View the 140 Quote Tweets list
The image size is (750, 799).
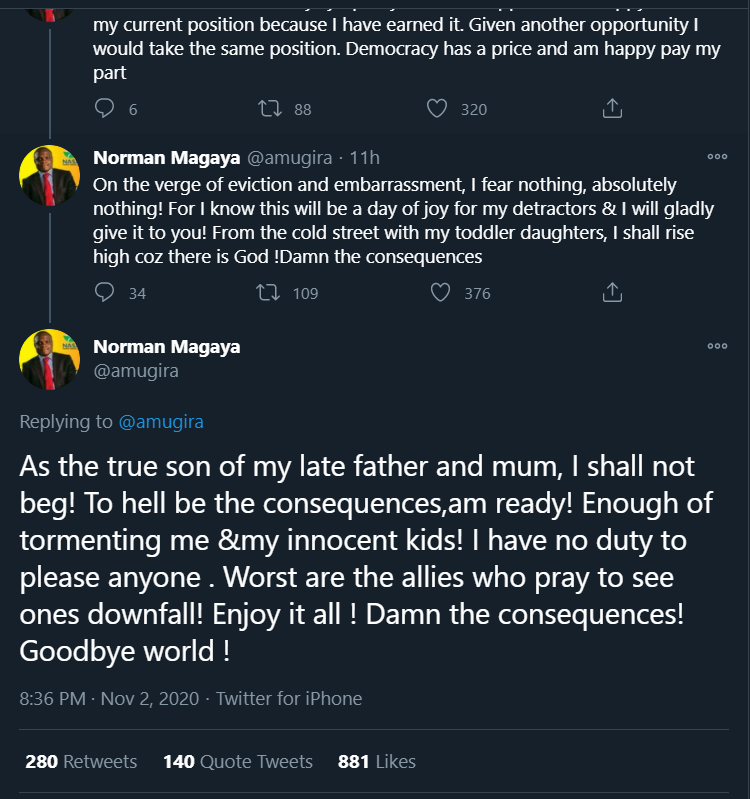coord(238,762)
